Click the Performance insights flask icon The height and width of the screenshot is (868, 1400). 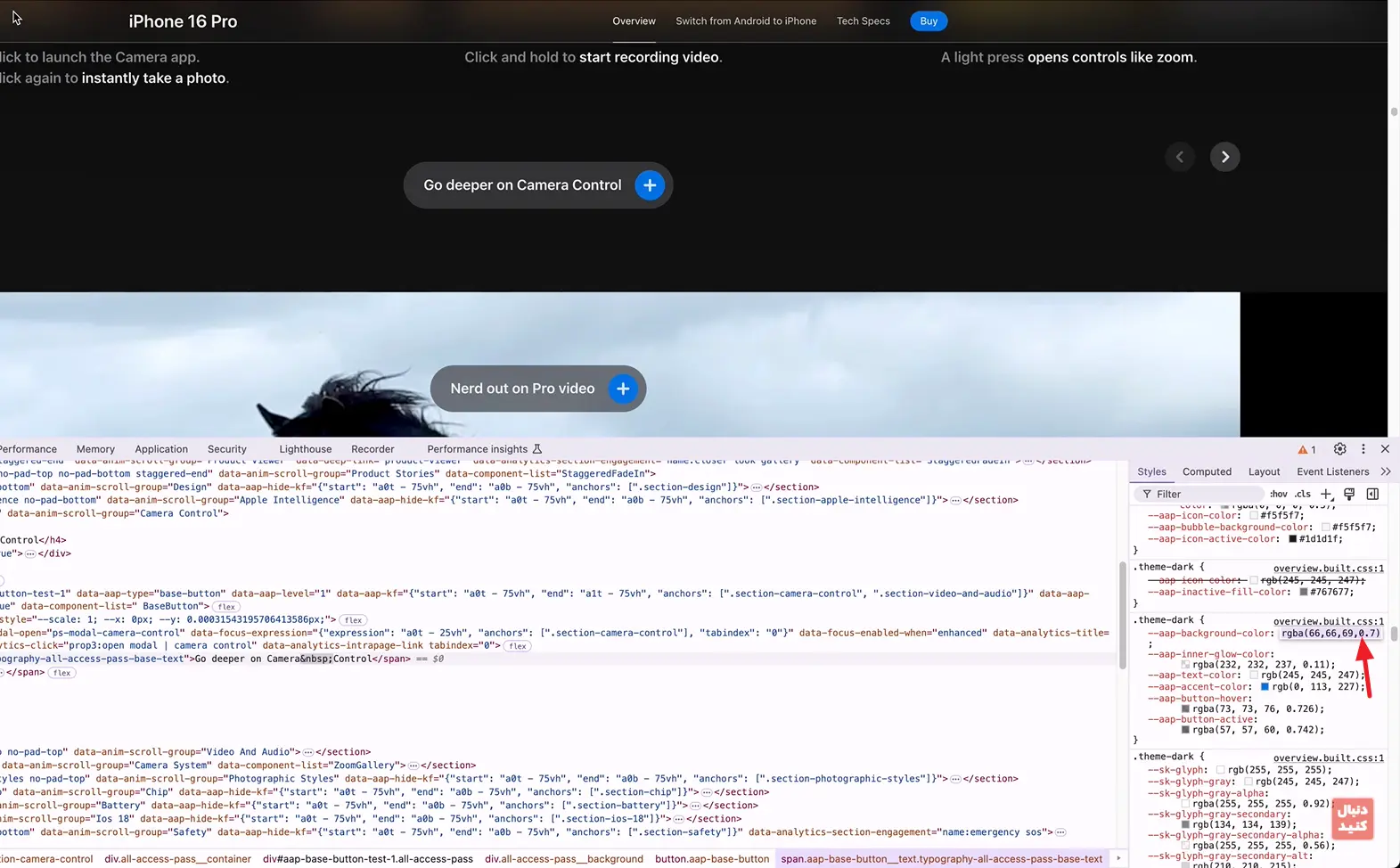tap(536, 449)
